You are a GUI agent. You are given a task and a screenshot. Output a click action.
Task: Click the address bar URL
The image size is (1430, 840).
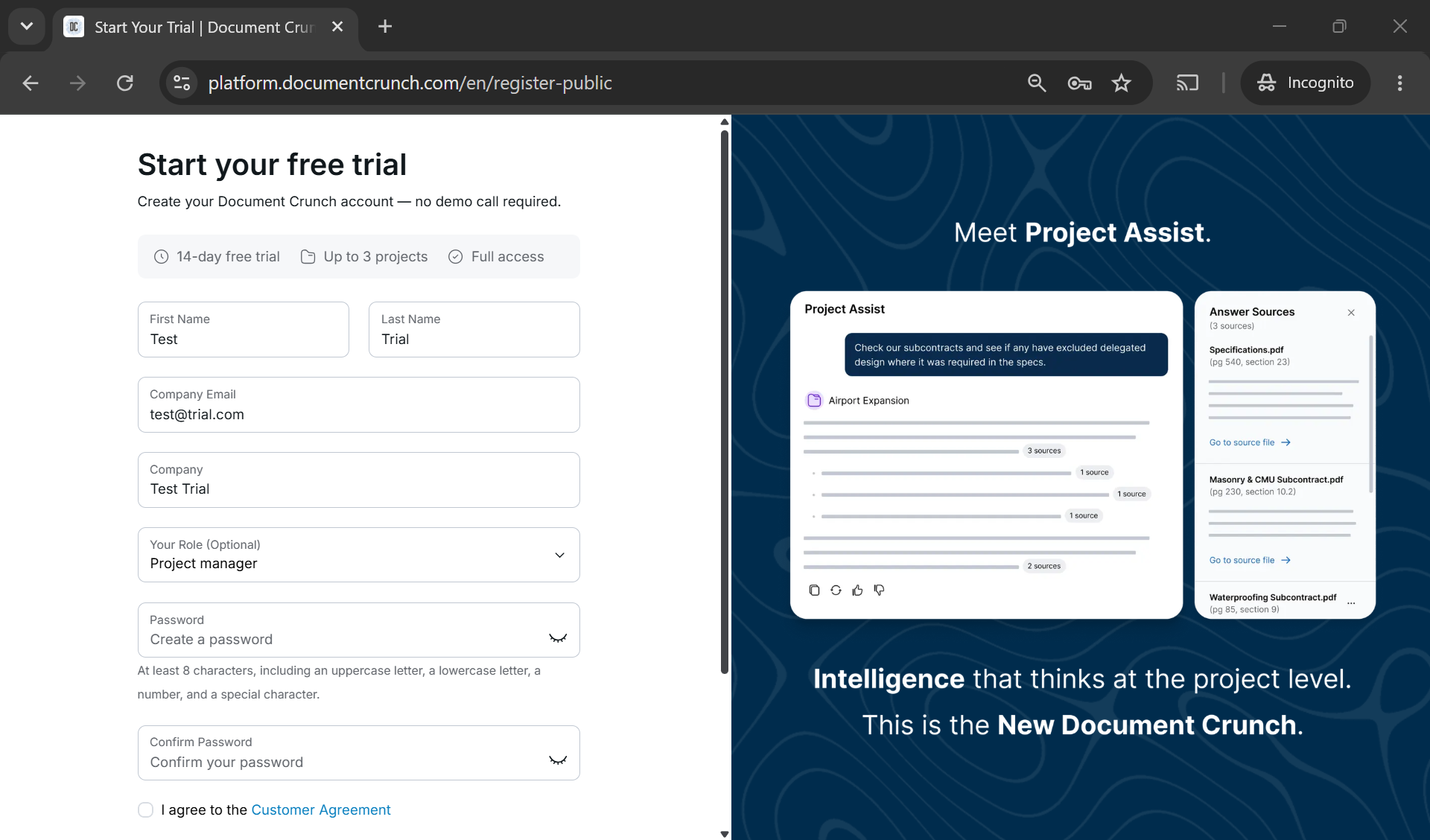click(410, 83)
